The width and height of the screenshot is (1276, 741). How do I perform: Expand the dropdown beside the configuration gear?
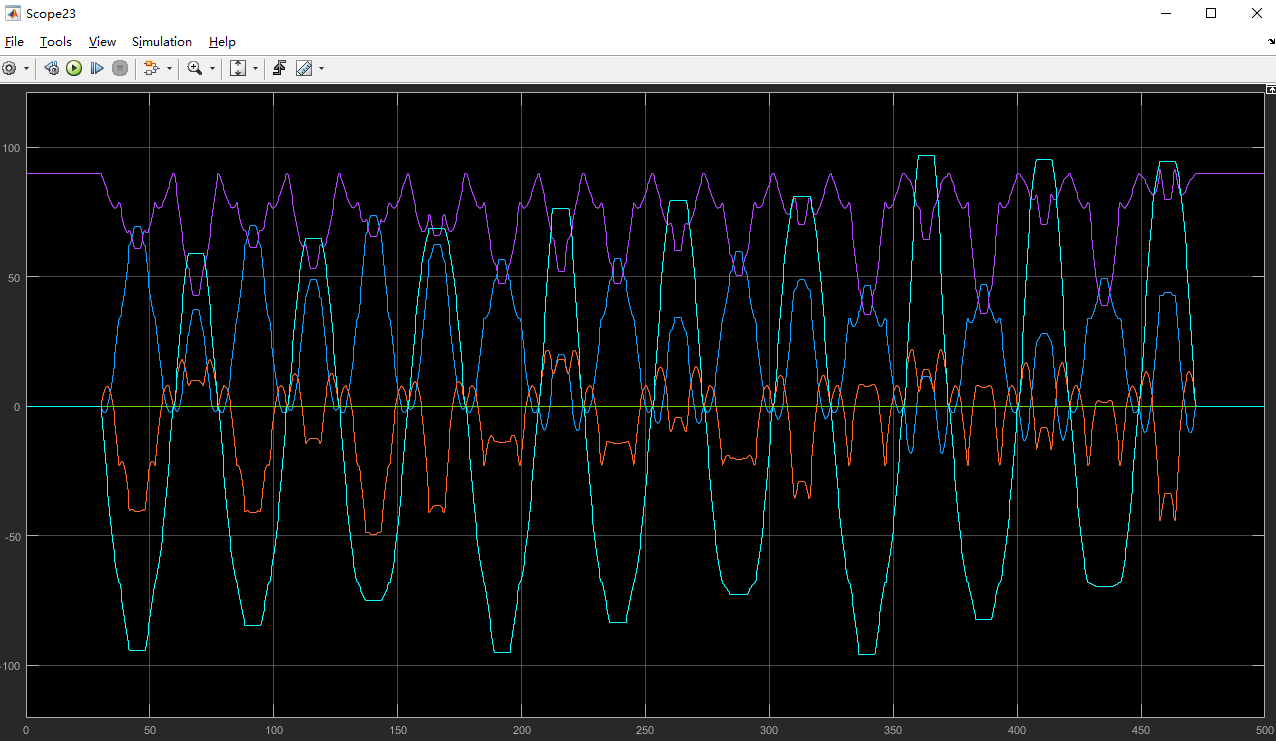pos(26,68)
